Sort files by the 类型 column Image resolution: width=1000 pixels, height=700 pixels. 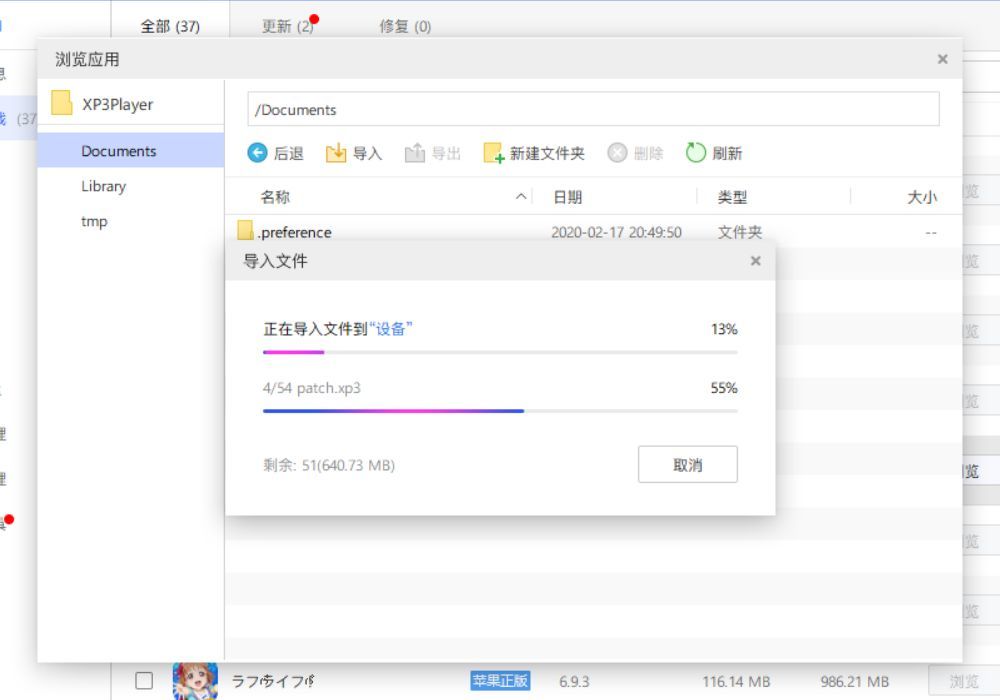tap(732, 197)
